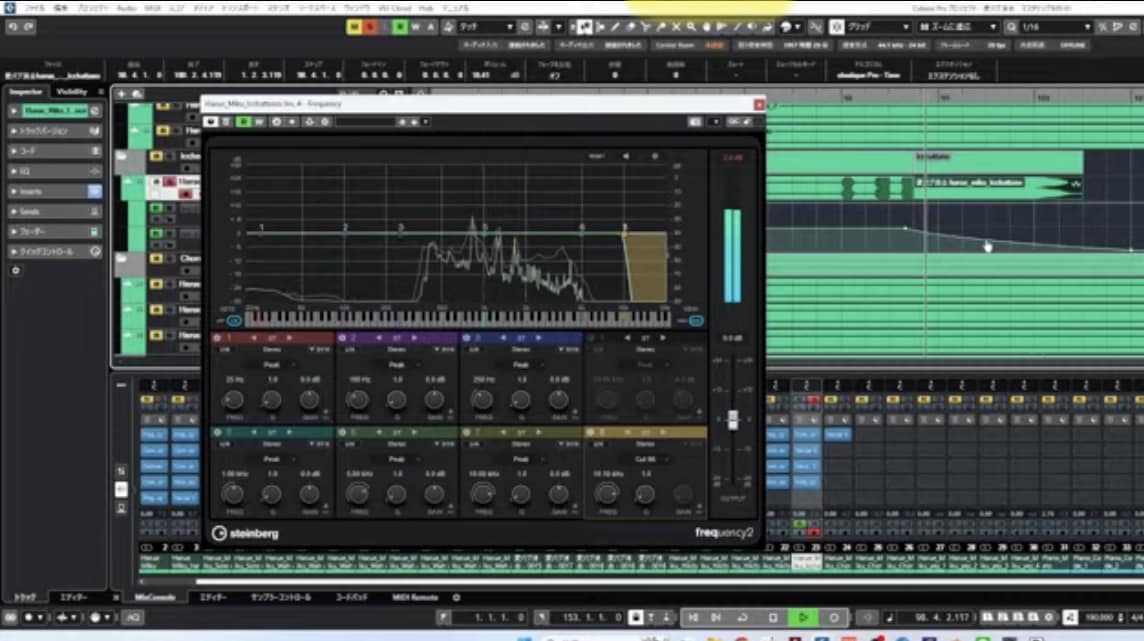Expand the Inserts inspector section
This screenshot has width=1144, height=641.
(55, 191)
